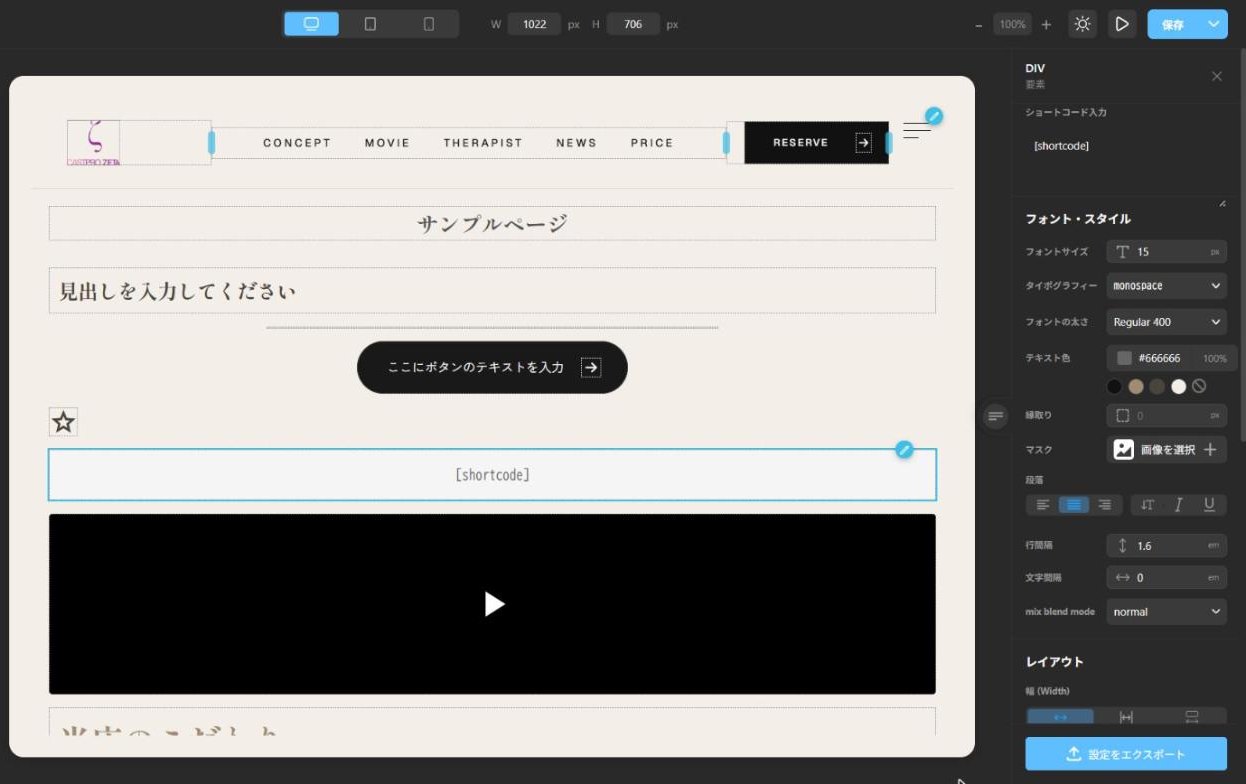1246x784 pixels.
Task: Click the NEWS nav item
Action: [x=576, y=143]
